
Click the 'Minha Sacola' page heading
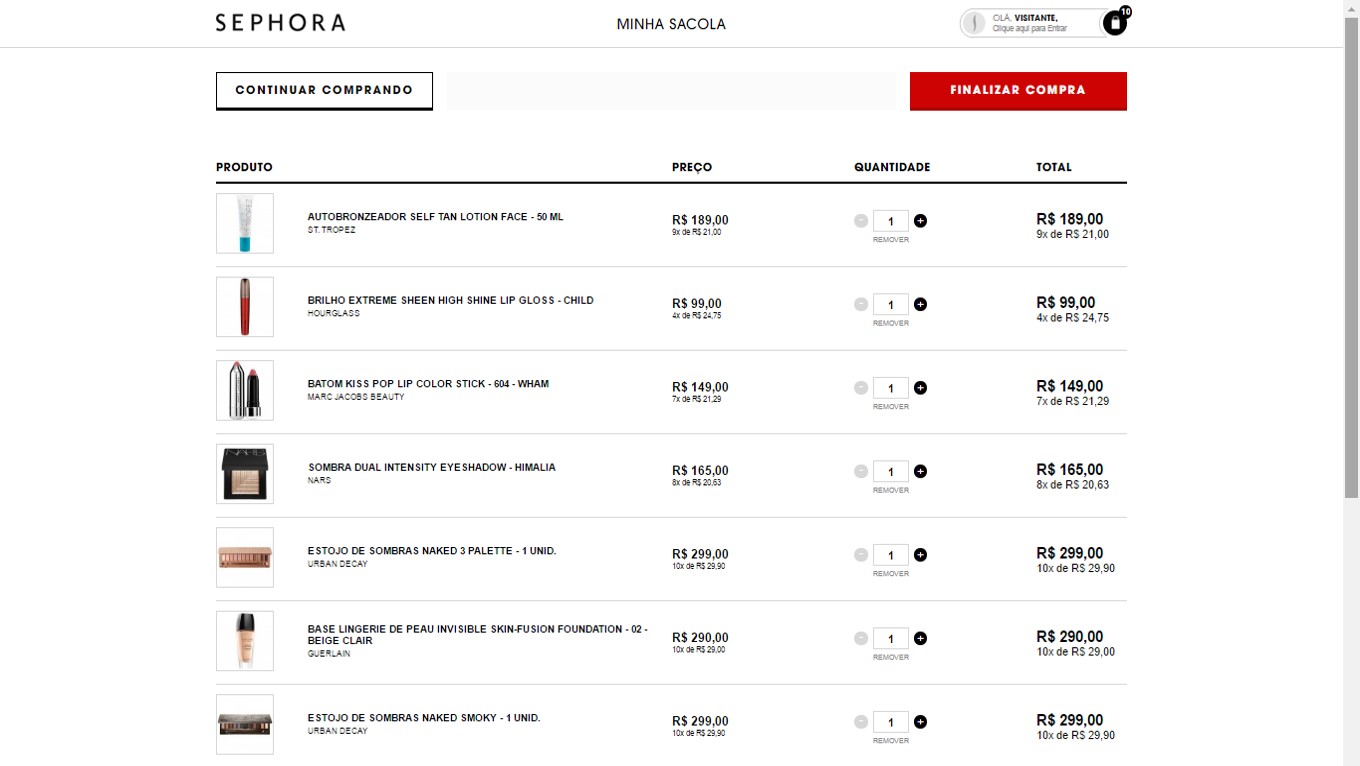(x=671, y=24)
